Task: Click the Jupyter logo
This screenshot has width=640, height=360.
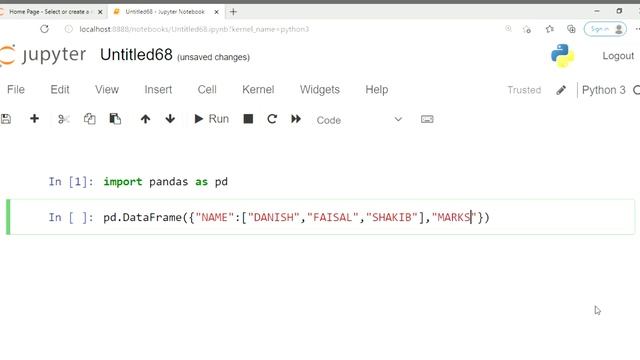Action: (43, 55)
